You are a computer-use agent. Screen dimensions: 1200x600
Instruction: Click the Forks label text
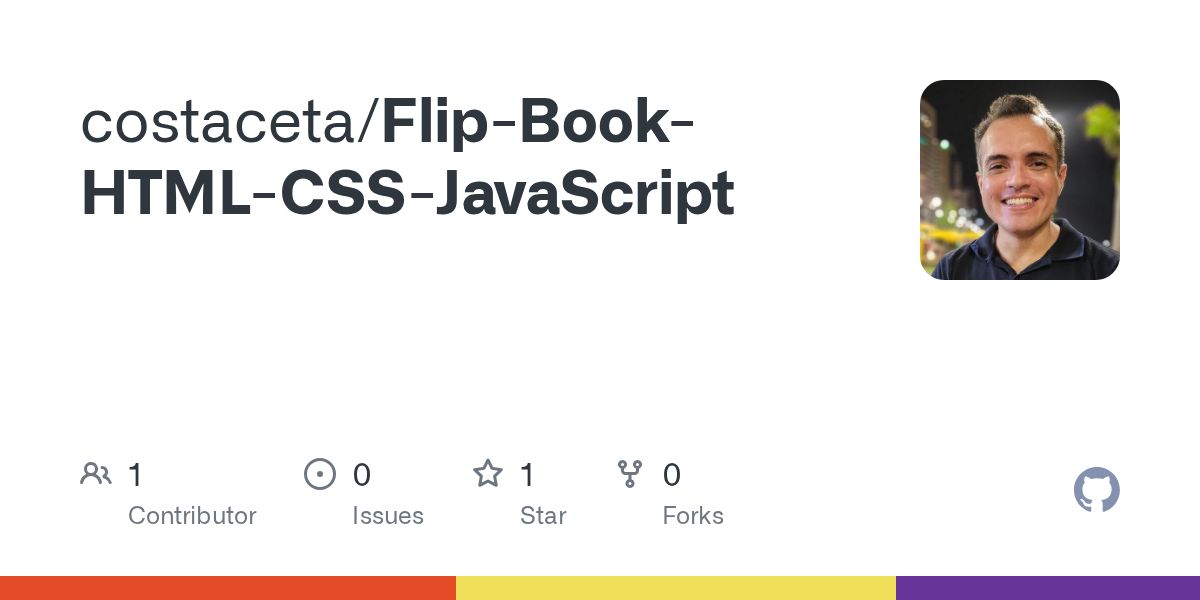(693, 516)
